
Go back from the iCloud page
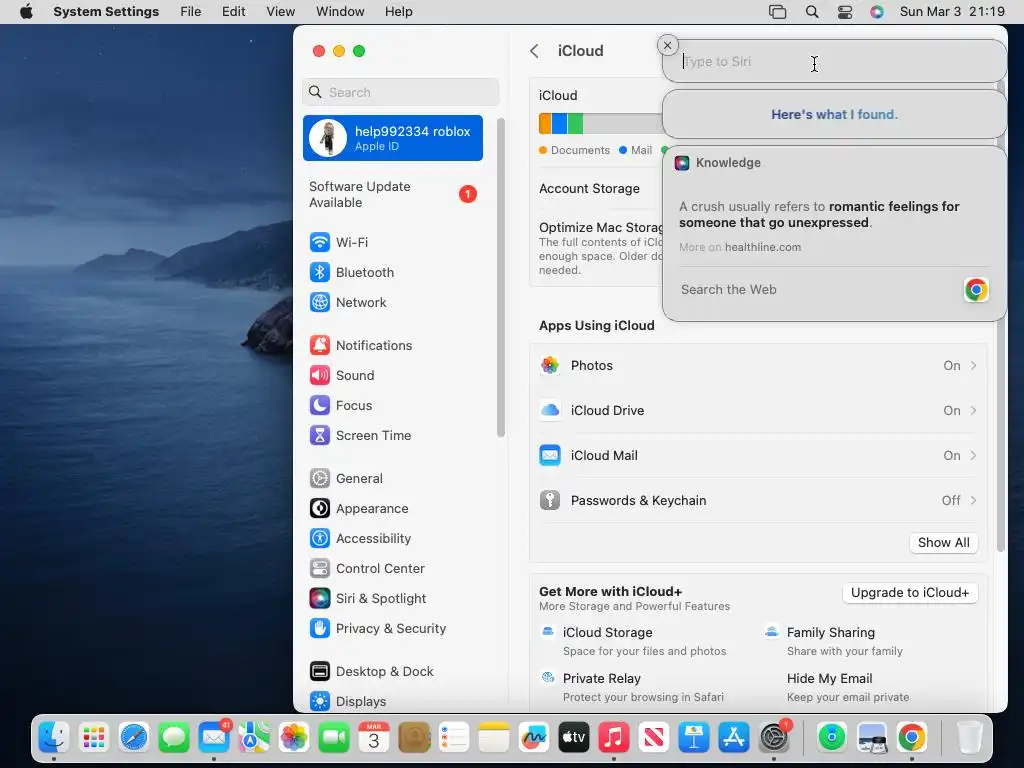[x=534, y=51]
